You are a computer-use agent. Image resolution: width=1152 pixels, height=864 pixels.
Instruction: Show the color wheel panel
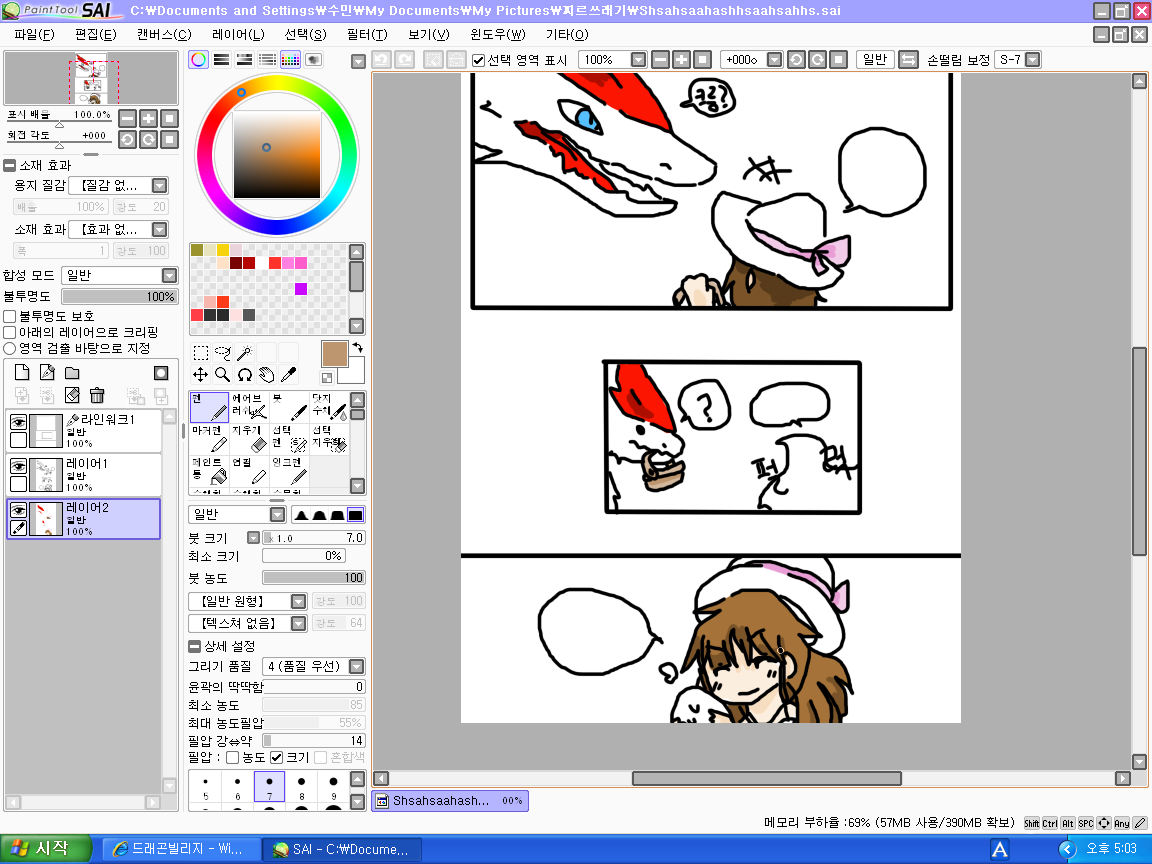[198, 60]
